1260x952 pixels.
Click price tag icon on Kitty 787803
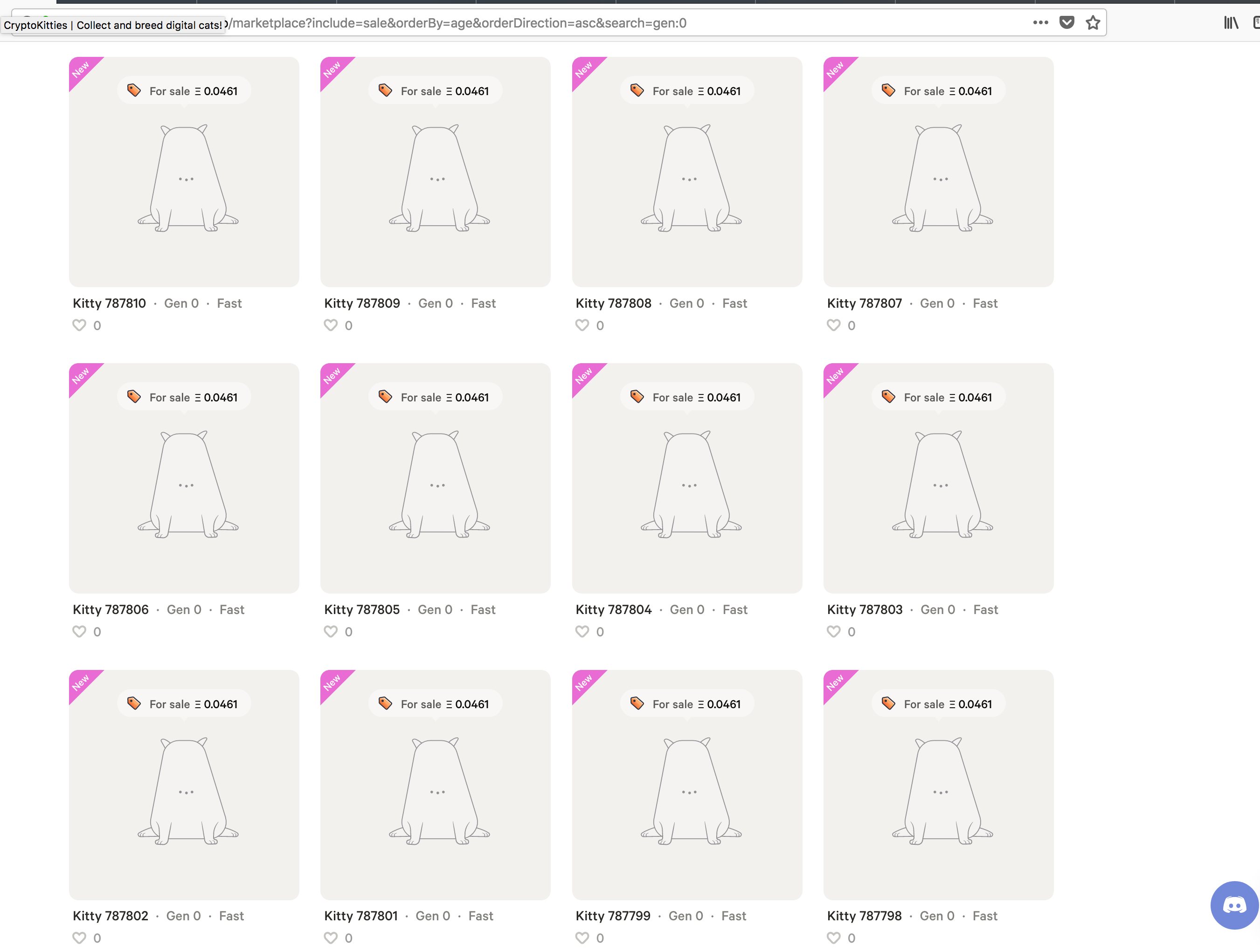[x=889, y=397]
